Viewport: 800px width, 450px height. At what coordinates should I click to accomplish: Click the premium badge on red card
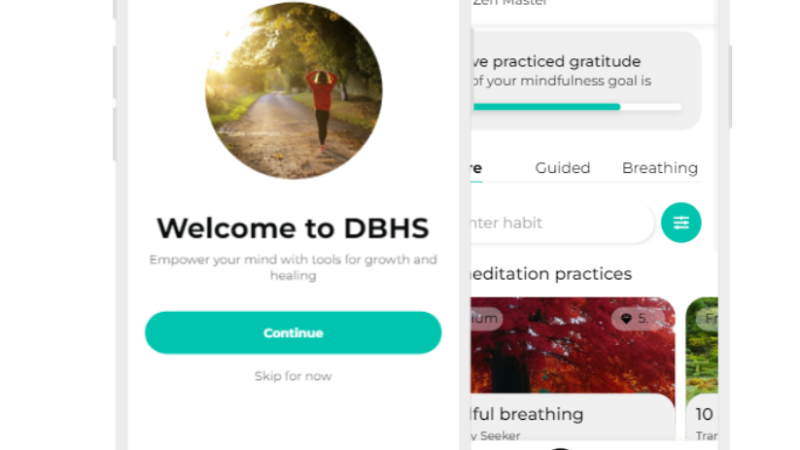tap(486, 319)
